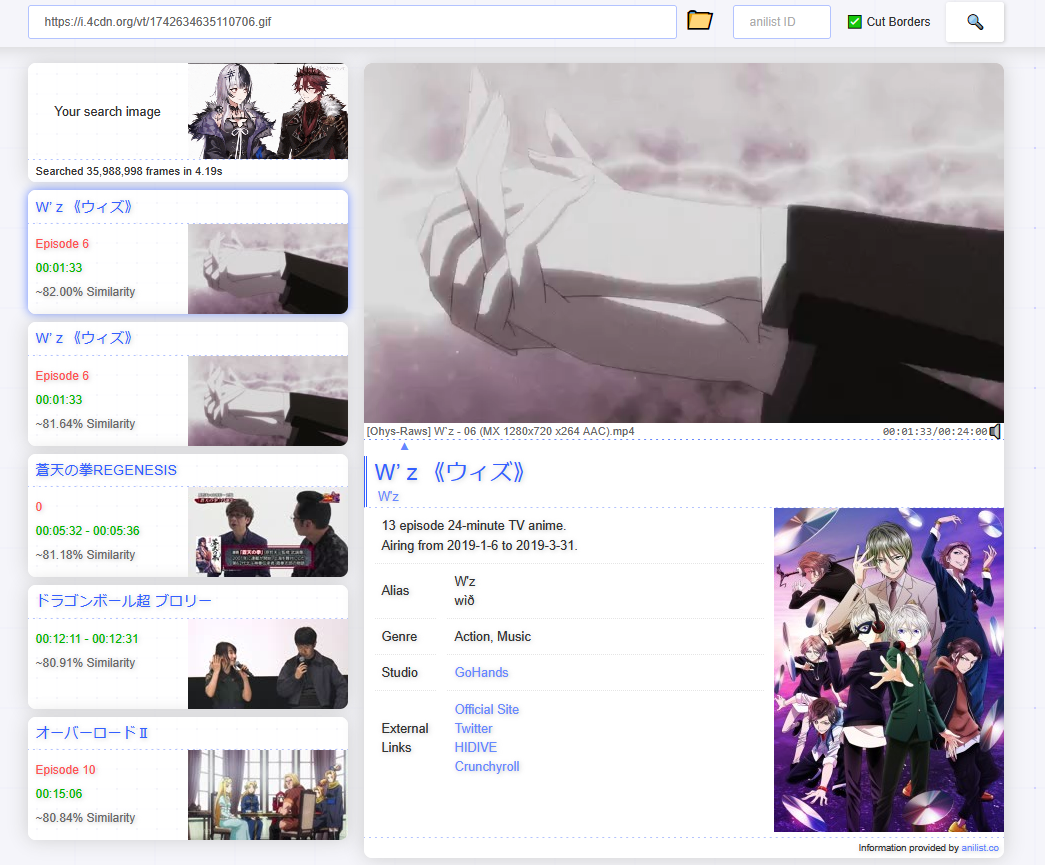Click the '00:01:33/00:24:00' playback time text
This screenshot has height=865, width=1045.
934,432
